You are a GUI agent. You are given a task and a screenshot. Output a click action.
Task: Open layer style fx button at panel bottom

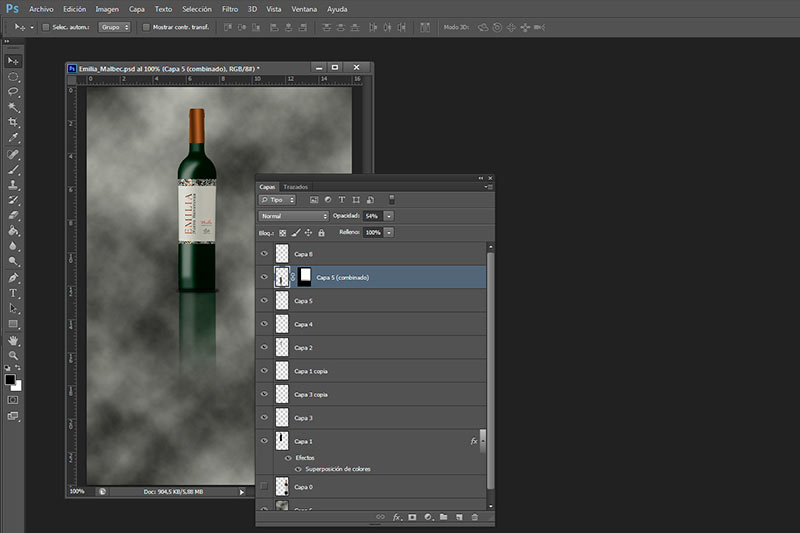397,517
